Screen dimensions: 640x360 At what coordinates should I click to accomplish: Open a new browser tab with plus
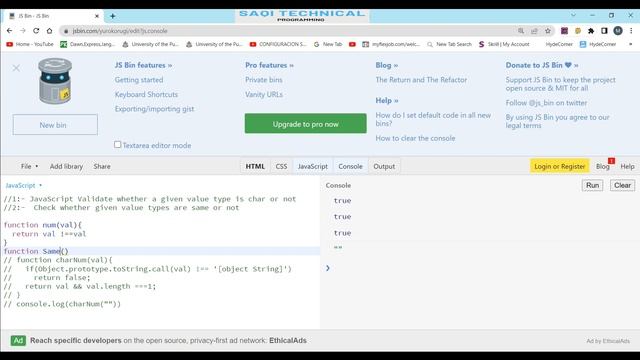coord(113,16)
